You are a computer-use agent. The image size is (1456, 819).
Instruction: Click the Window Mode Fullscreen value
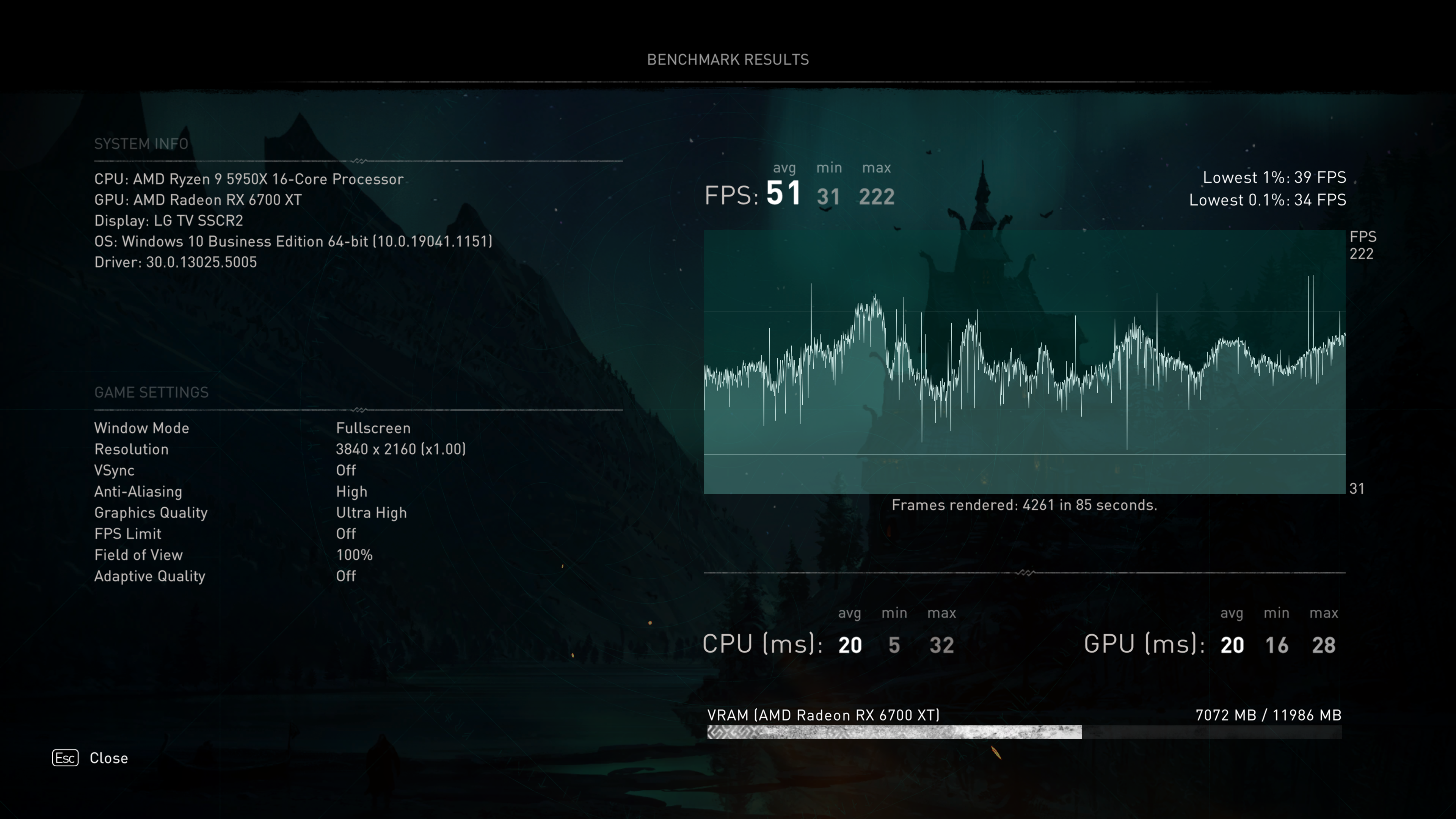point(373,428)
